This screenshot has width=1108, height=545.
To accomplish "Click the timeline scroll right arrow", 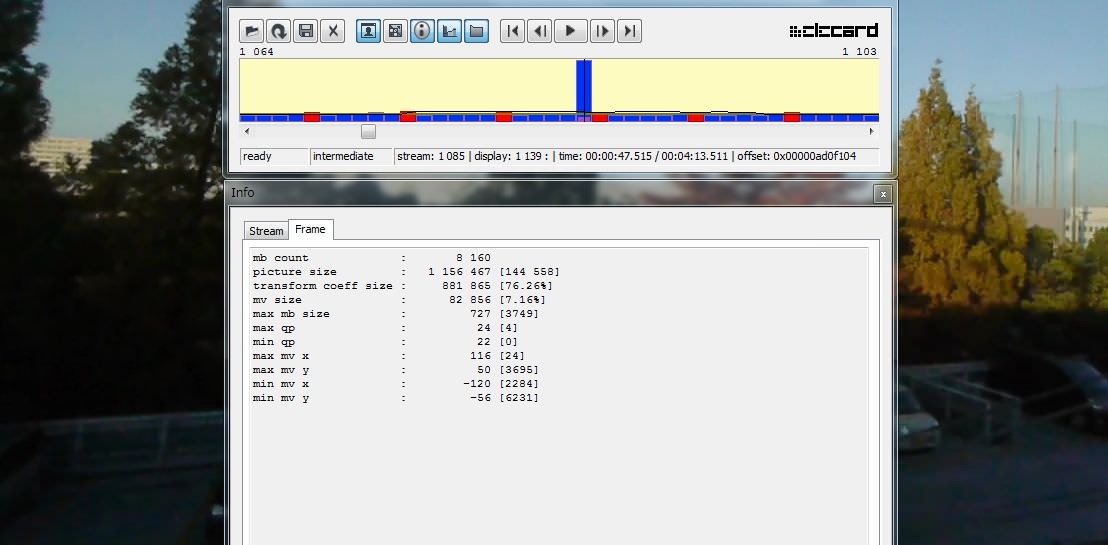I will (x=871, y=131).
